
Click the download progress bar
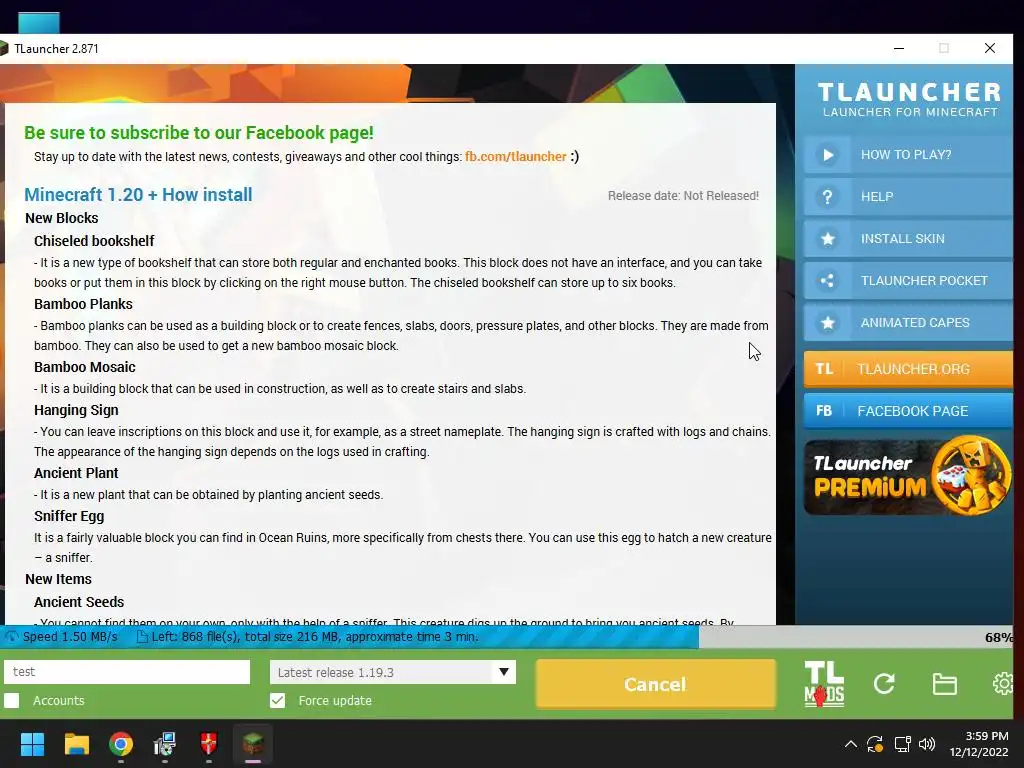pos(506,637)
